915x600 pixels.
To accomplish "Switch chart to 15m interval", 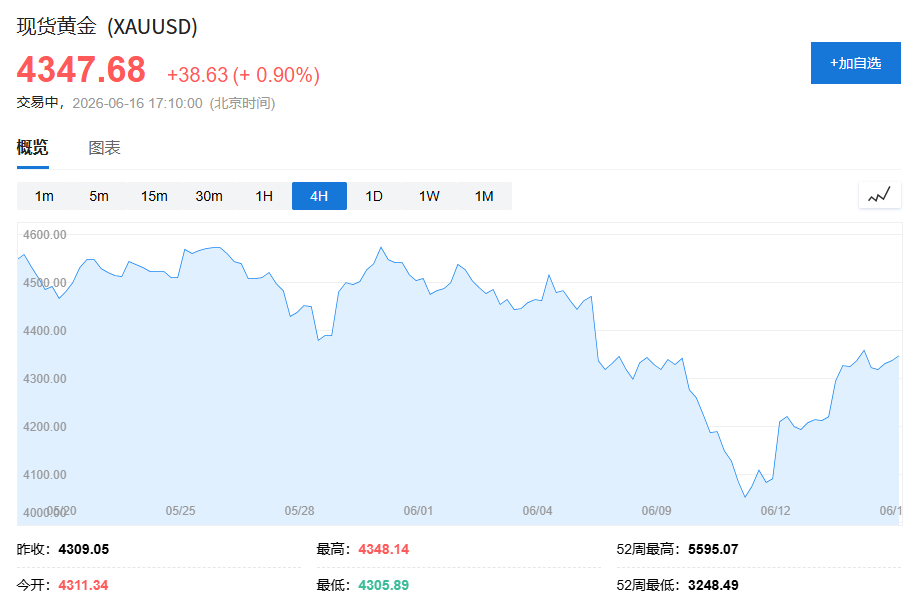I will point(154,196).
